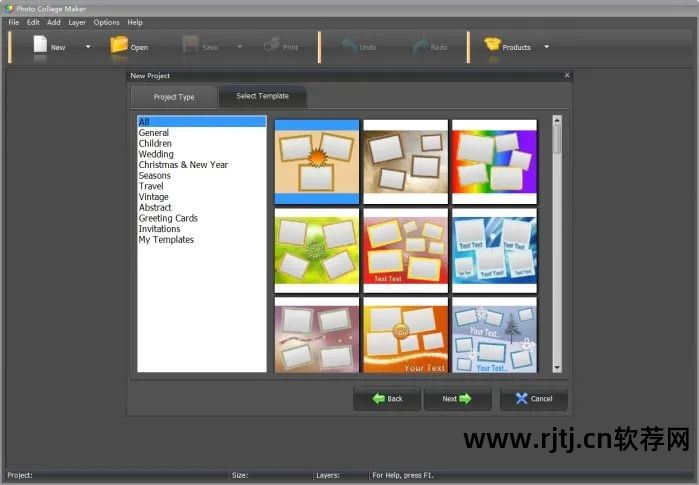Expand the Products dropdown arrow
Screen dimensions: 699x485
click(x=546, y=47)
